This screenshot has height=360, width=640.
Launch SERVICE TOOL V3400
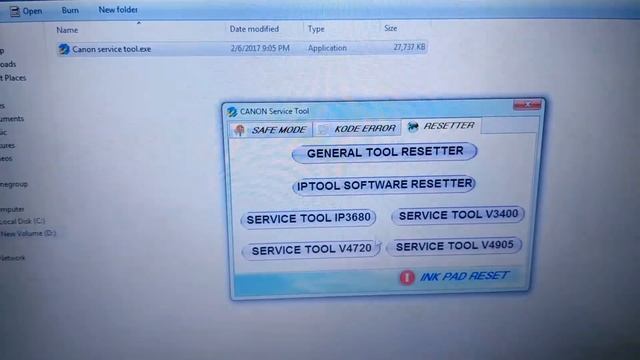[458, 215]
